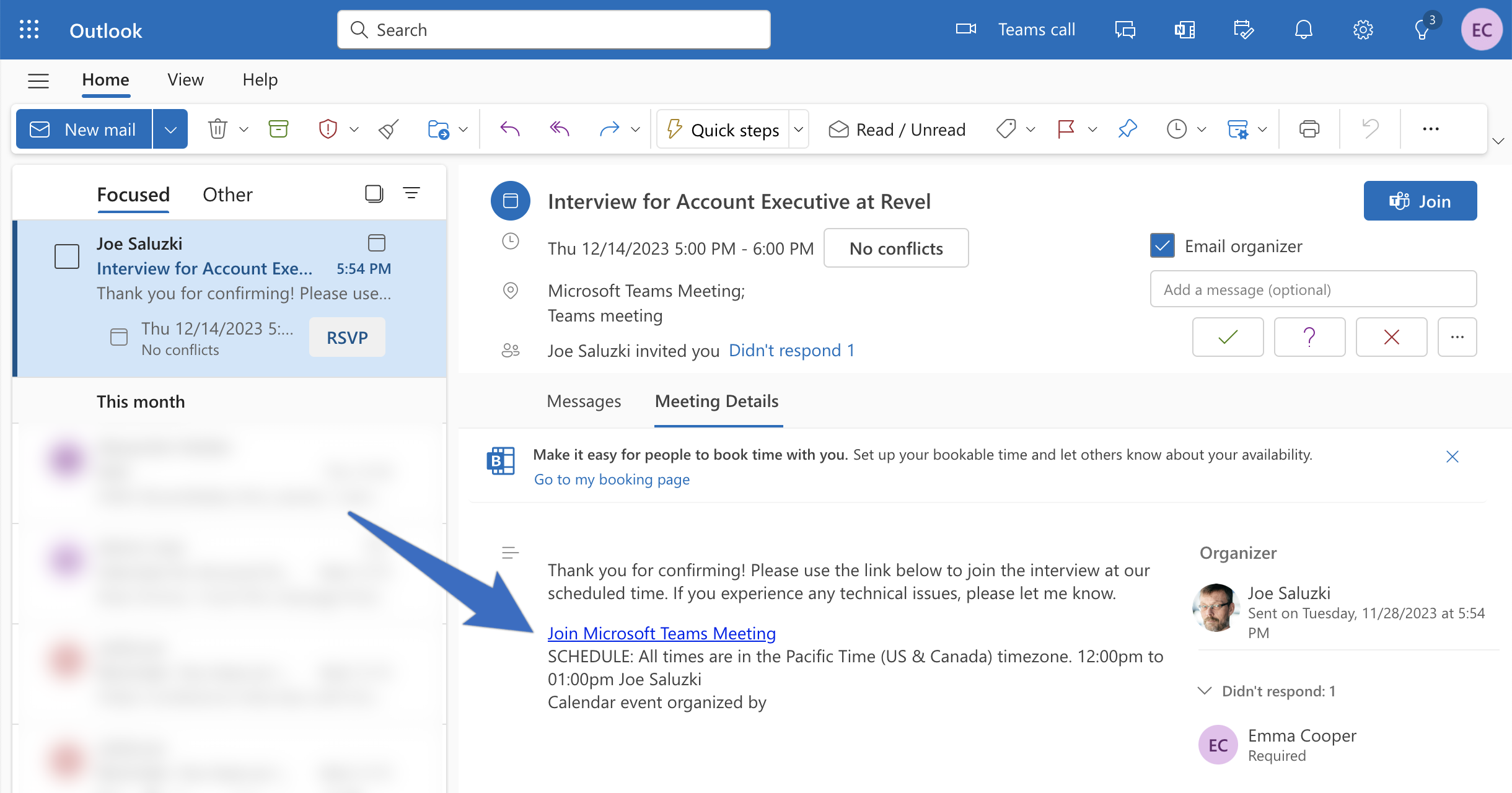Image resolution: width=1512 pixels, height=793 pixels.
Task: Click the Reply all icon
Action: [559, 129]
